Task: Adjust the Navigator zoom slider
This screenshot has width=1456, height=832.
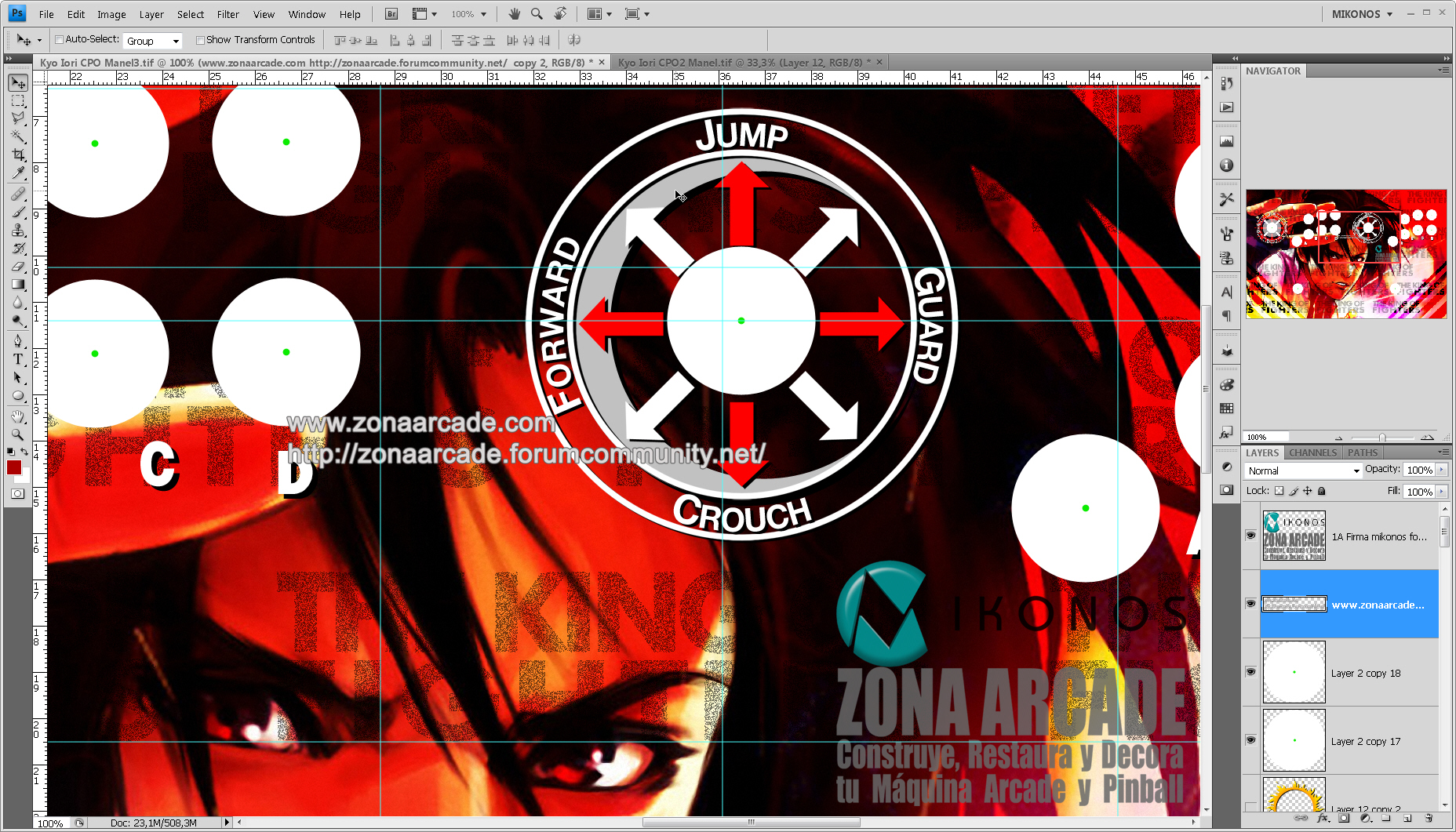Action: 1382,438
